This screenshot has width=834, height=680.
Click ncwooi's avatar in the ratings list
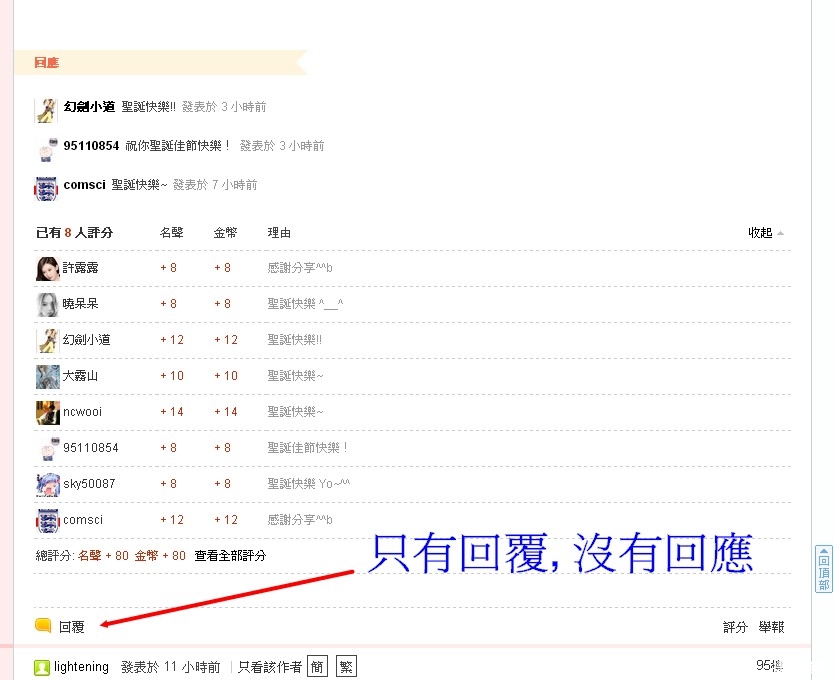(x=47, y=412)
